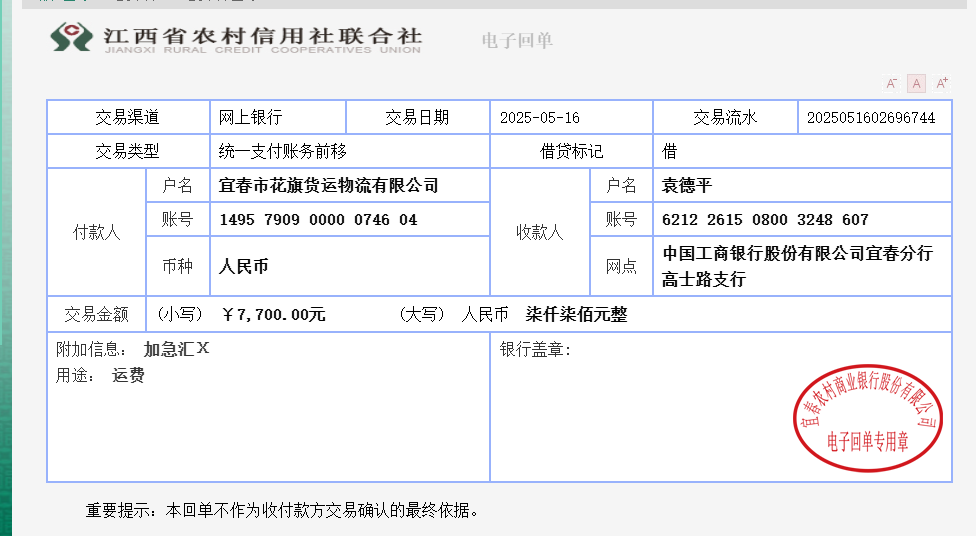976x536 pixels.
Task: Click the 交易渠道 label cell
Action: [x=128, y=118]
